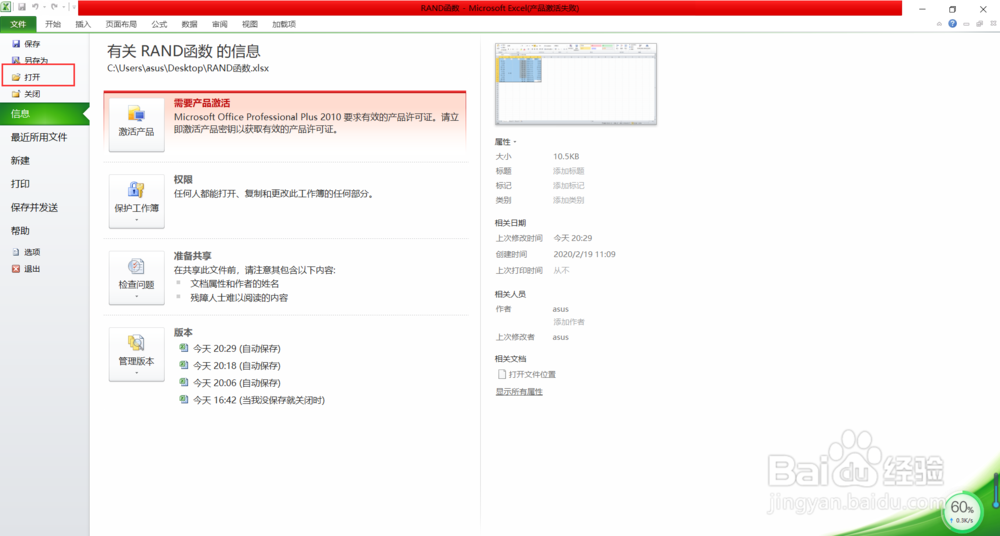Screen dimensions: 1000x536
Task: Click the Save icon in Quick Access Toolbar
Action: [22, 7]
